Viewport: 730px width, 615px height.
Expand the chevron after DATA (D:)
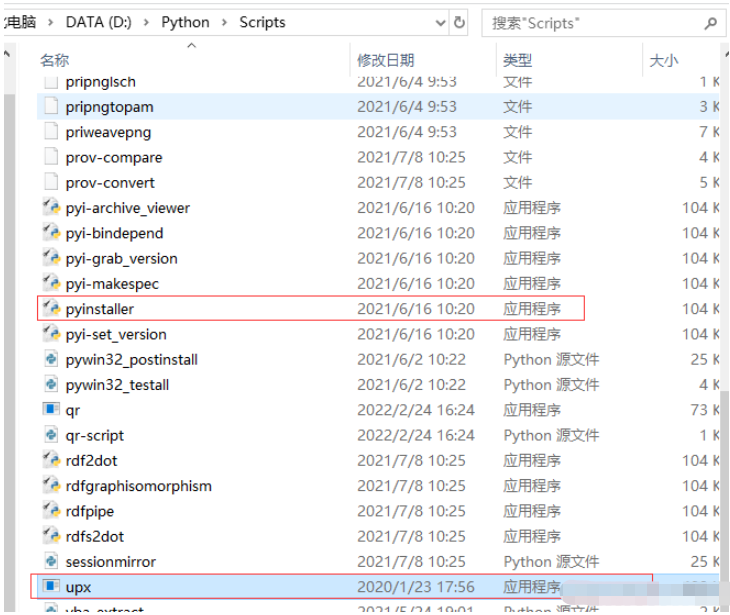click(x=146, y=22)
